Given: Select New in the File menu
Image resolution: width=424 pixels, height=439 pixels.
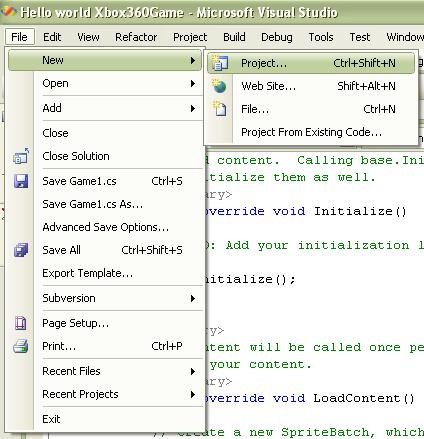Looking at the screenshot, I should click(105, 60).
